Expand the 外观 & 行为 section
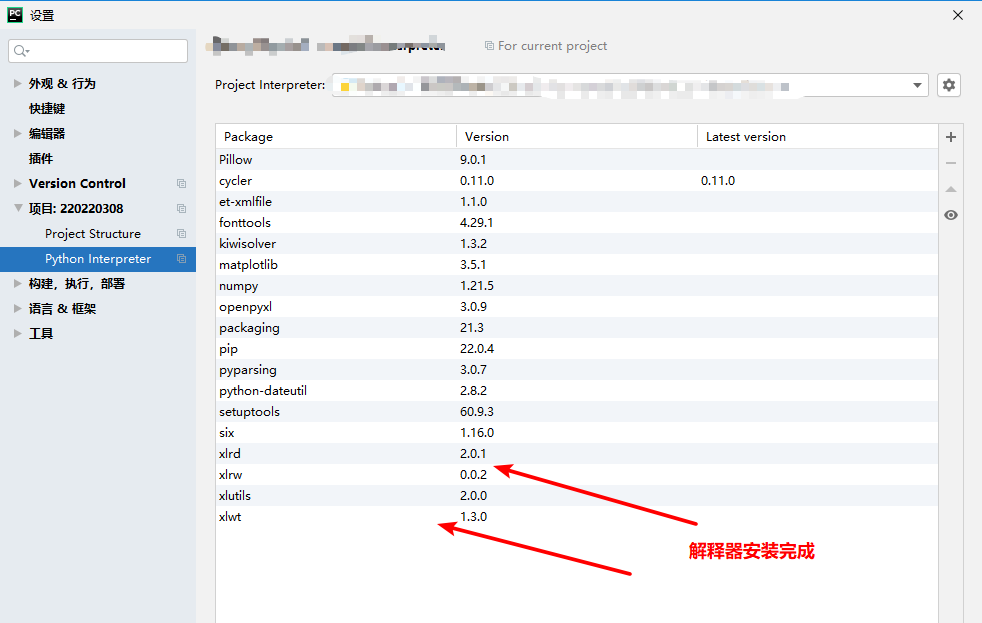Viewport: 982px width, 623px height. coord(16,83)
